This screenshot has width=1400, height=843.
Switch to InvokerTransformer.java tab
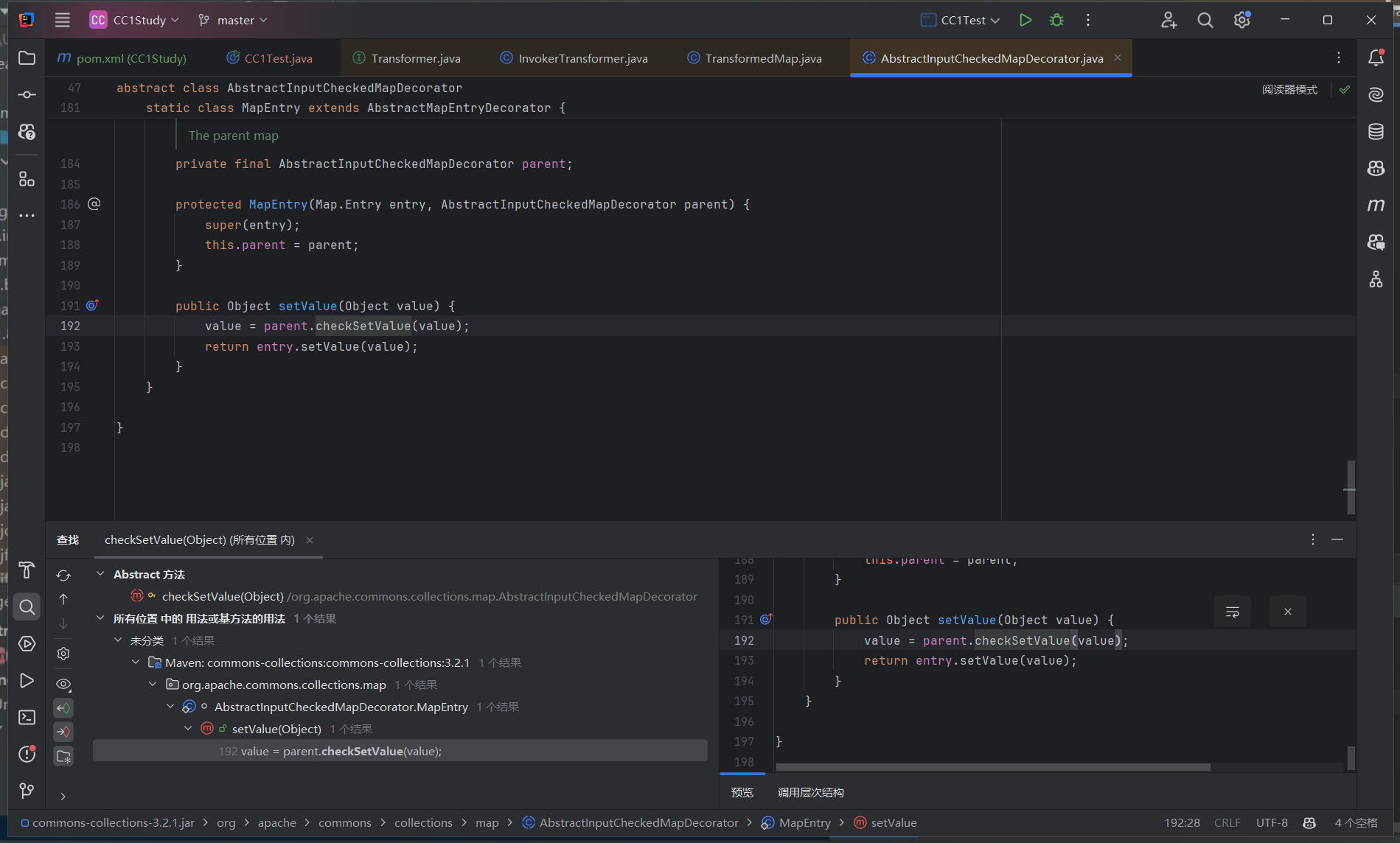click(x=574, y=58)
